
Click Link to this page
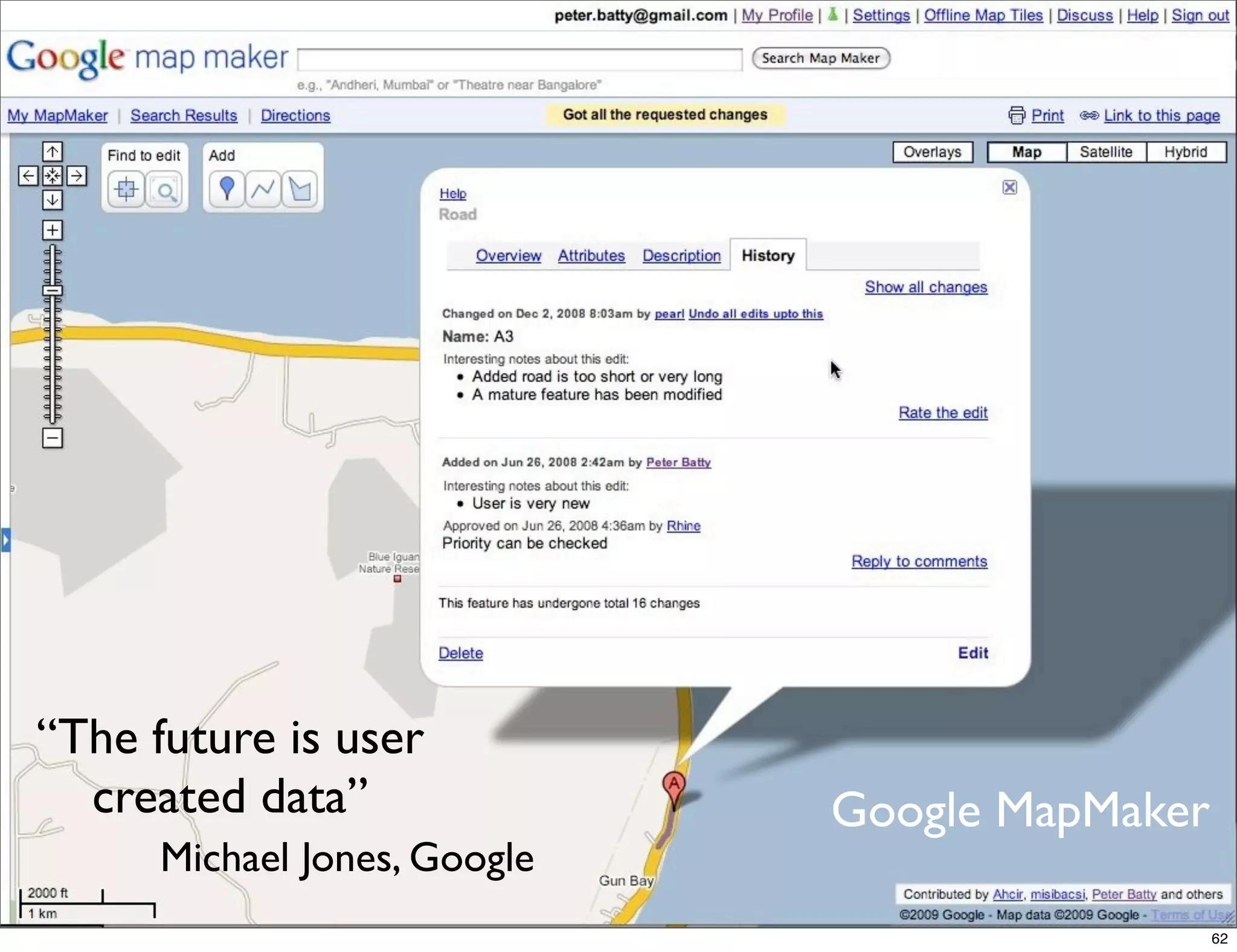click(x=1161, y=115)
